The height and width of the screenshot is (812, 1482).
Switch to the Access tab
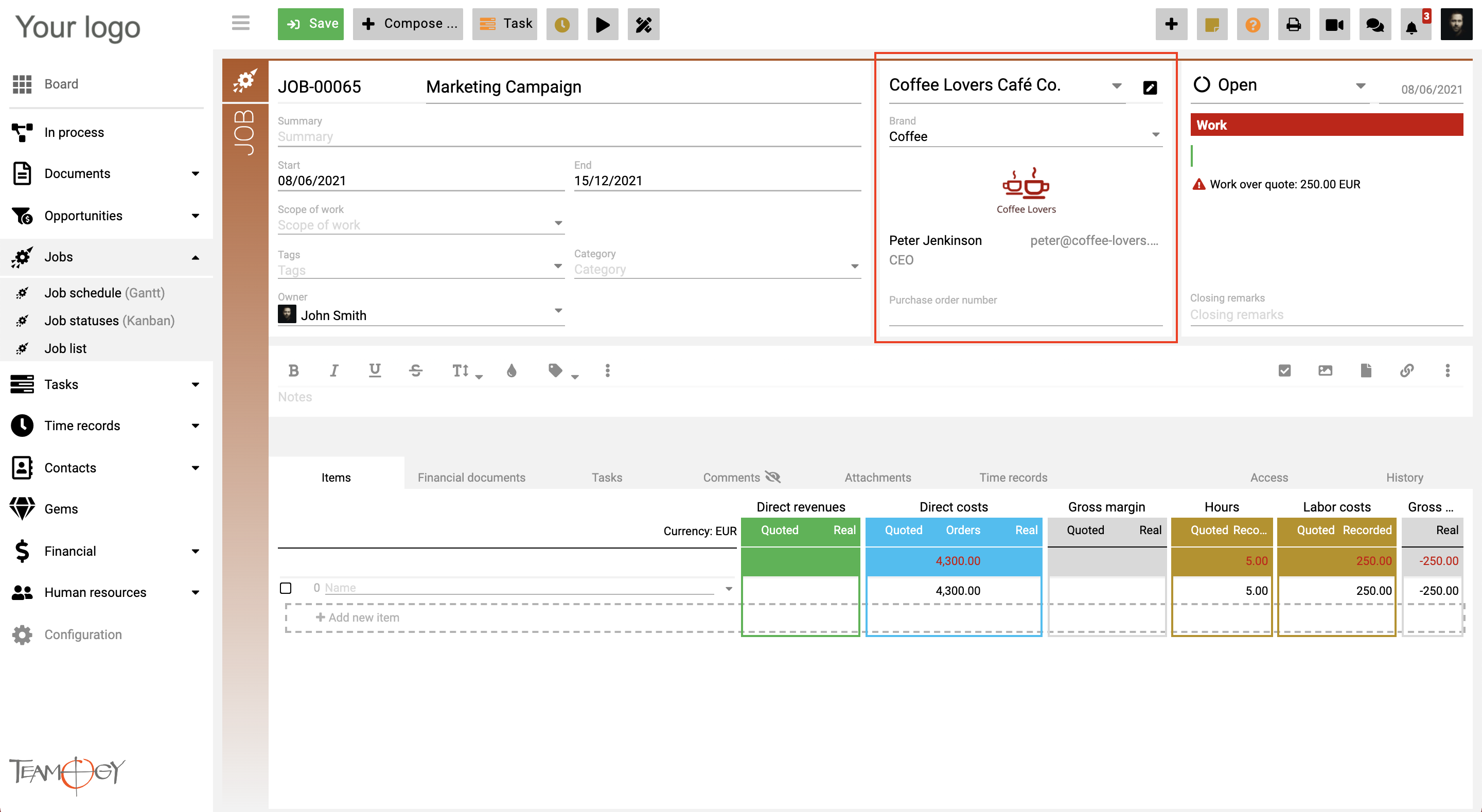(1268, 478)
